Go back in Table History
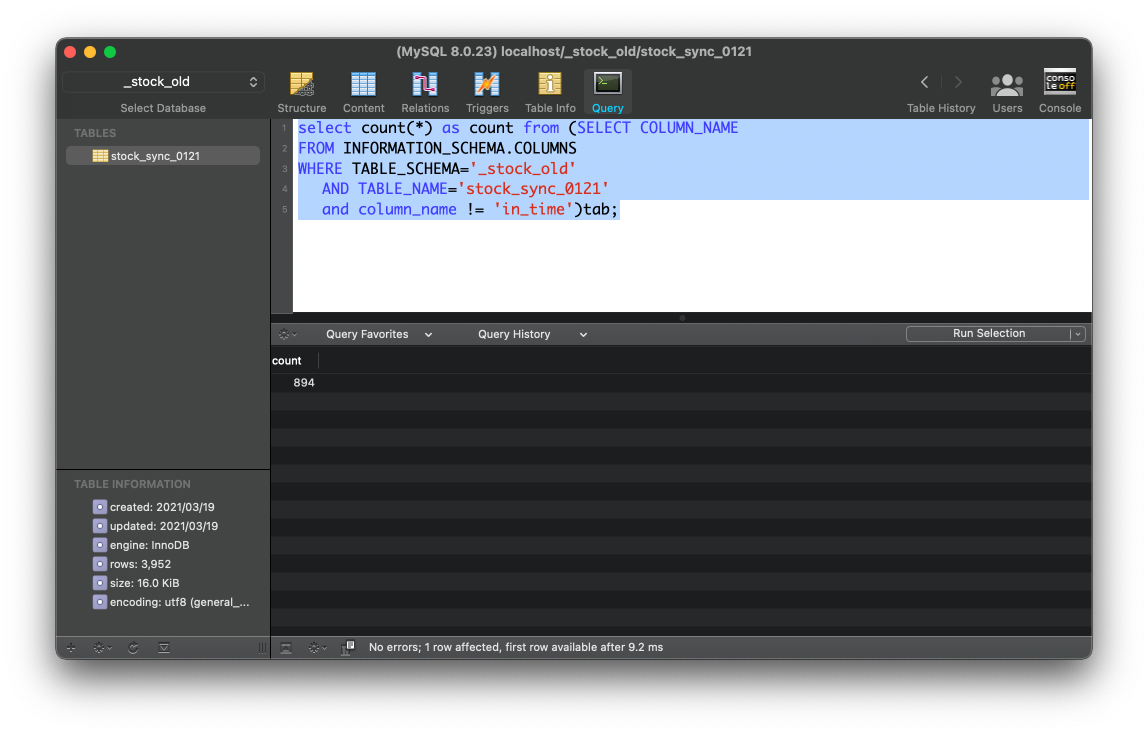1148x733 pixels. [x=925, y=82]
